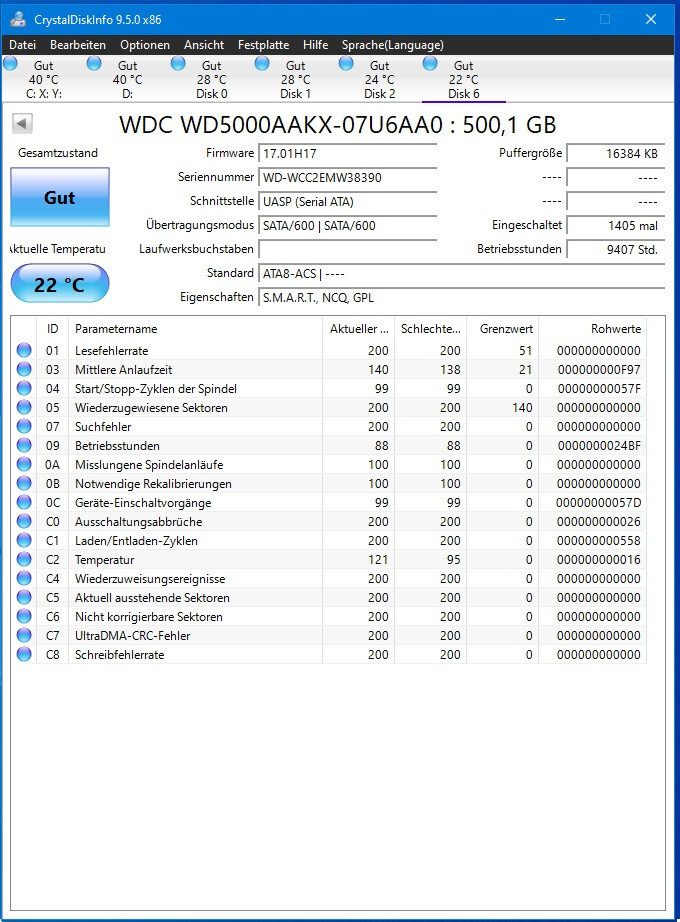Screen dimensions: 680x922
Task: Click status icon of Notwendige Rekalibrierungen
Action: pyautogui.click(x=24, y=483)
